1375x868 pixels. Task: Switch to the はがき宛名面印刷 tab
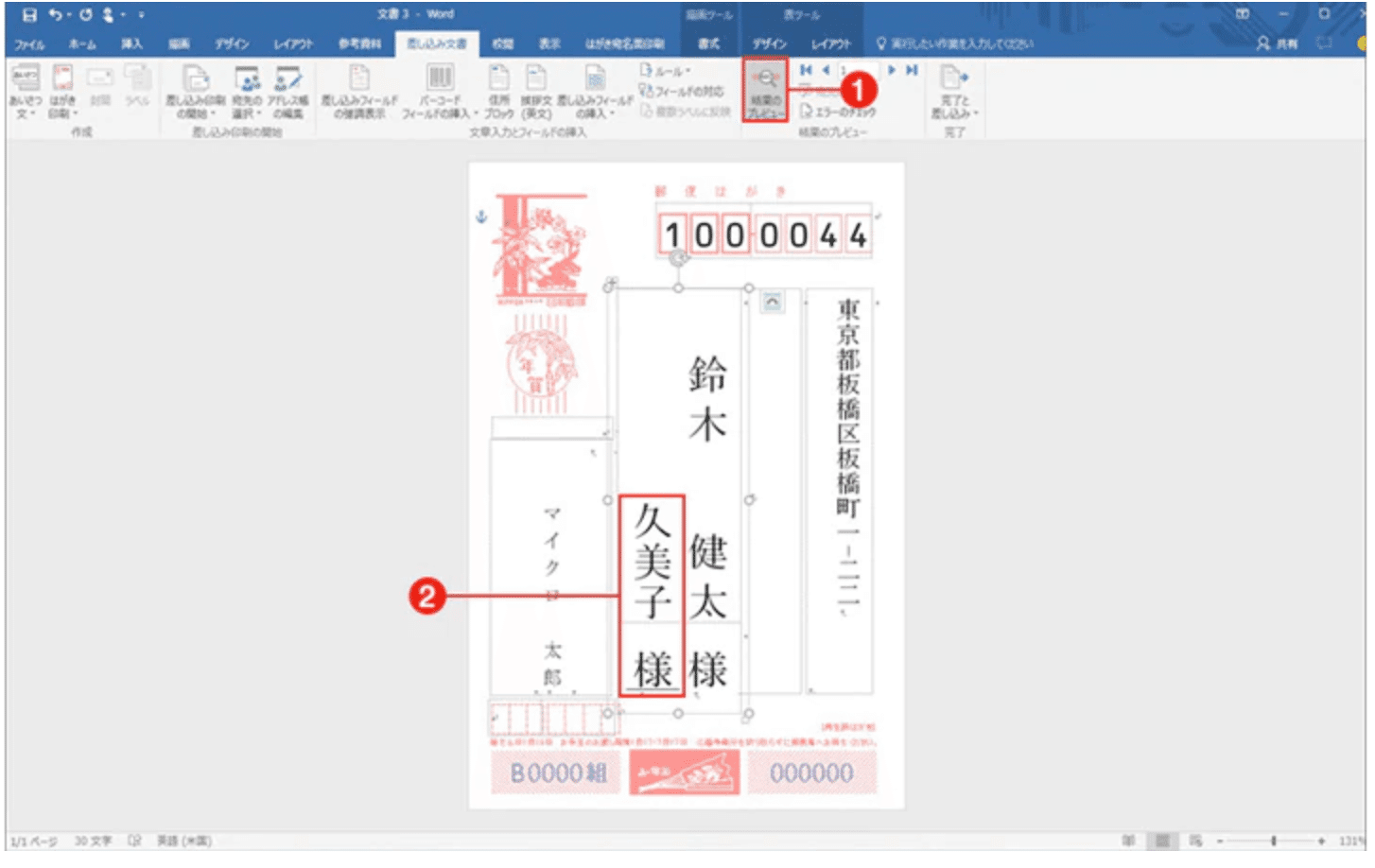(627, 43)
